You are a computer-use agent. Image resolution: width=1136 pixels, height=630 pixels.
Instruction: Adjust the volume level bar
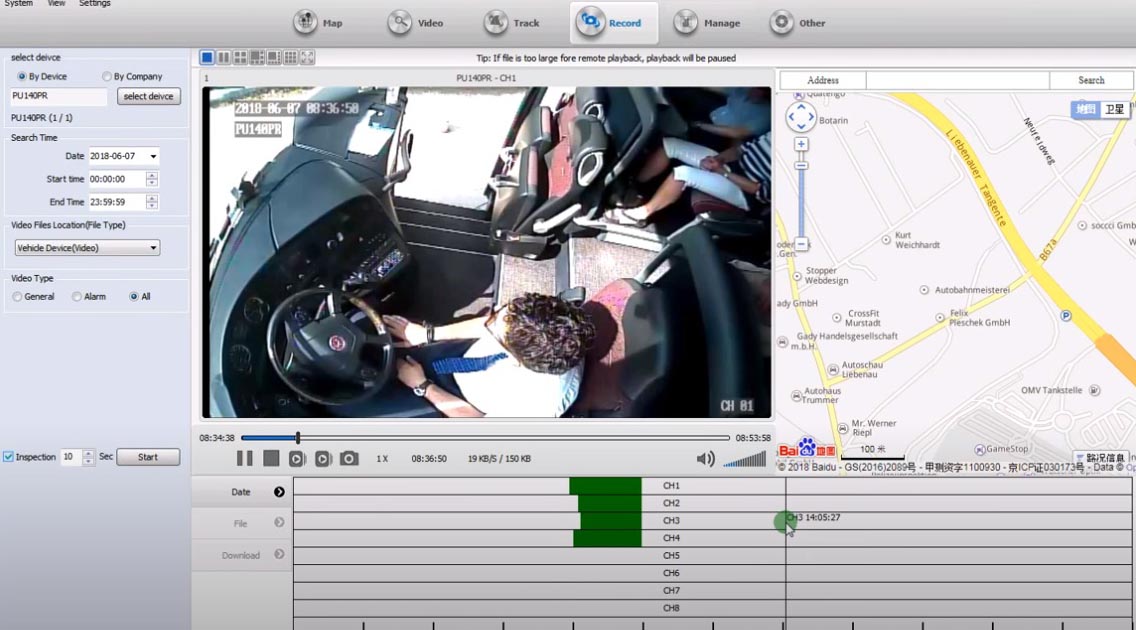coord(744,459)
